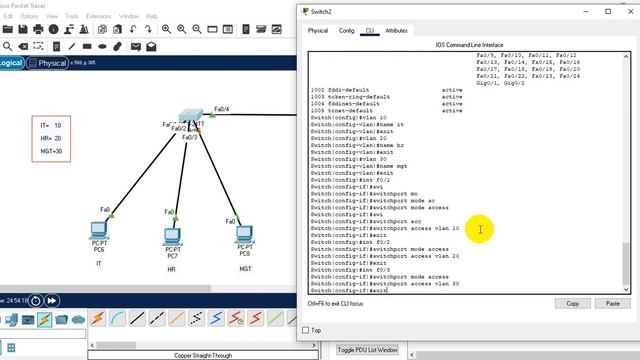Pick the Console cable connection

pyautogui.click(x=118, y=318)
